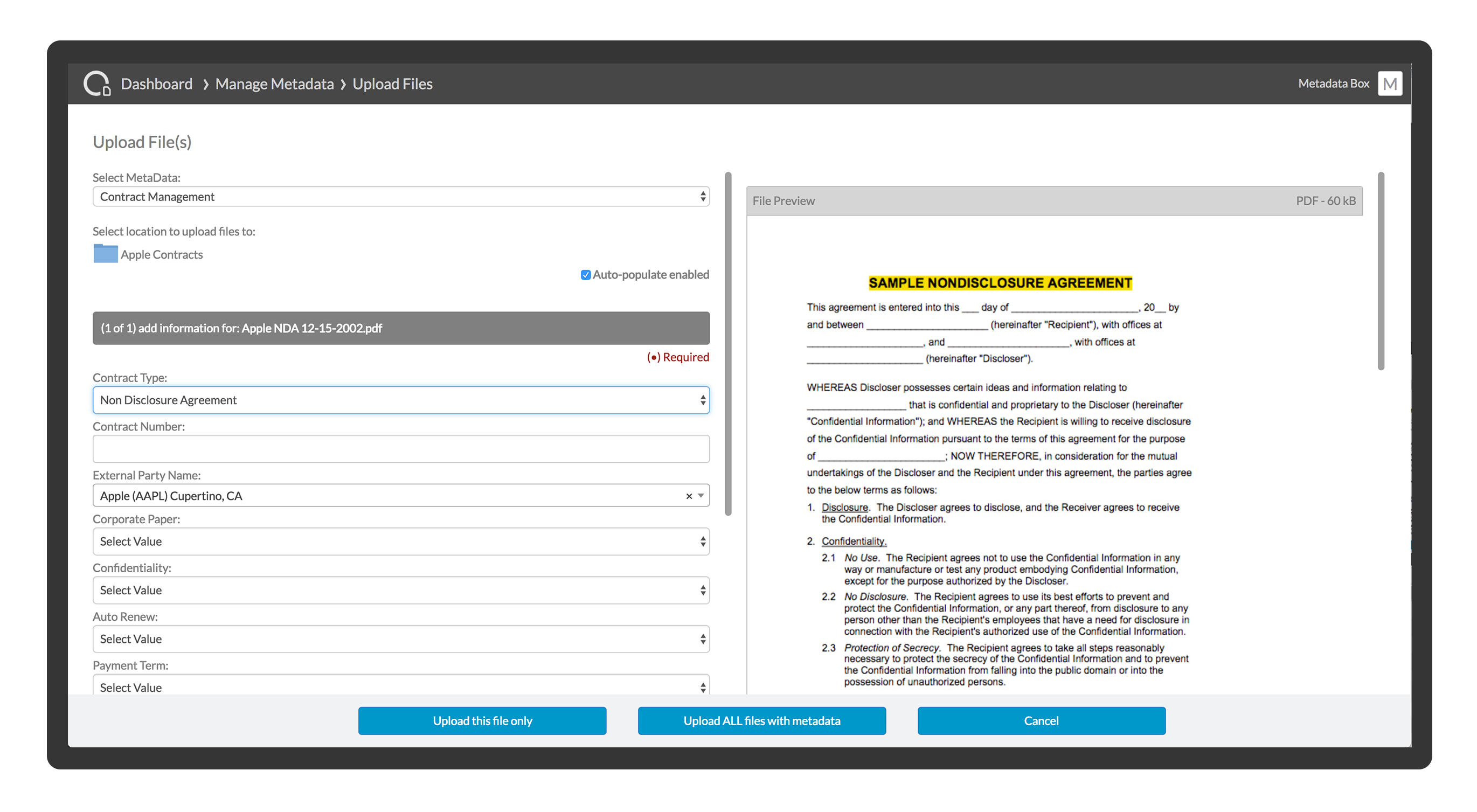Click the Metadata Box label

click(1333, 84)
